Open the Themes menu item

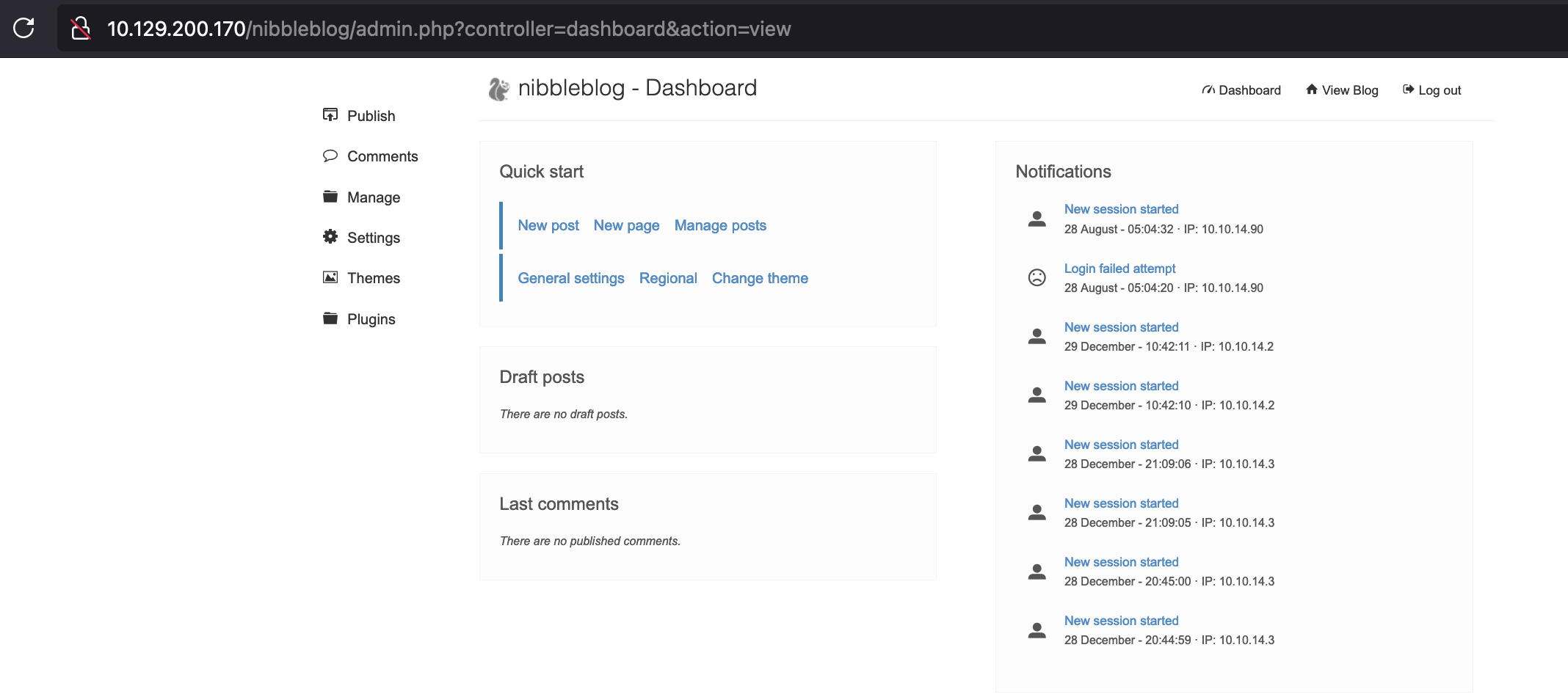click(x=374, y=278)
